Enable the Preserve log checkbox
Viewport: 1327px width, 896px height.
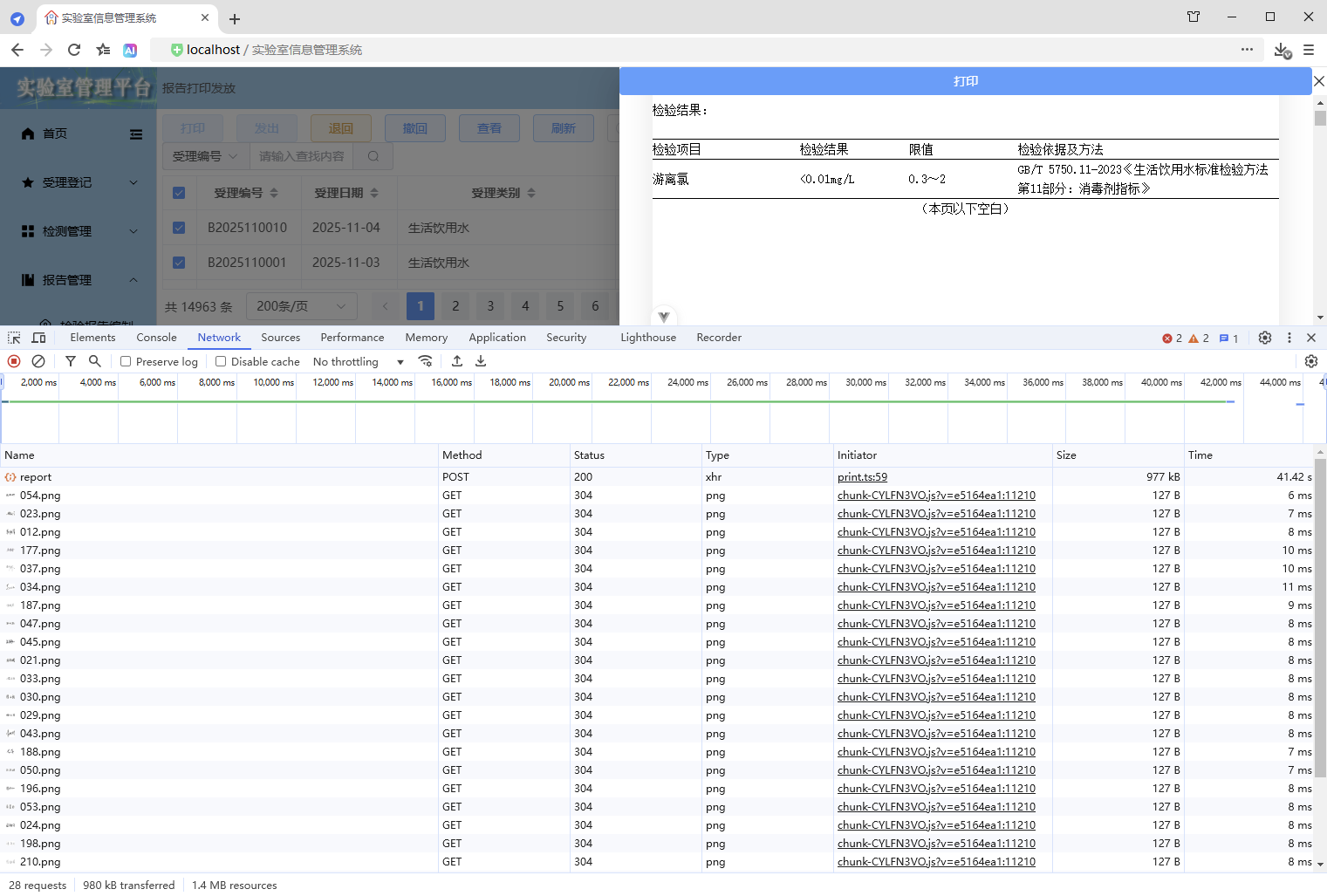click(x=126, y=360)
